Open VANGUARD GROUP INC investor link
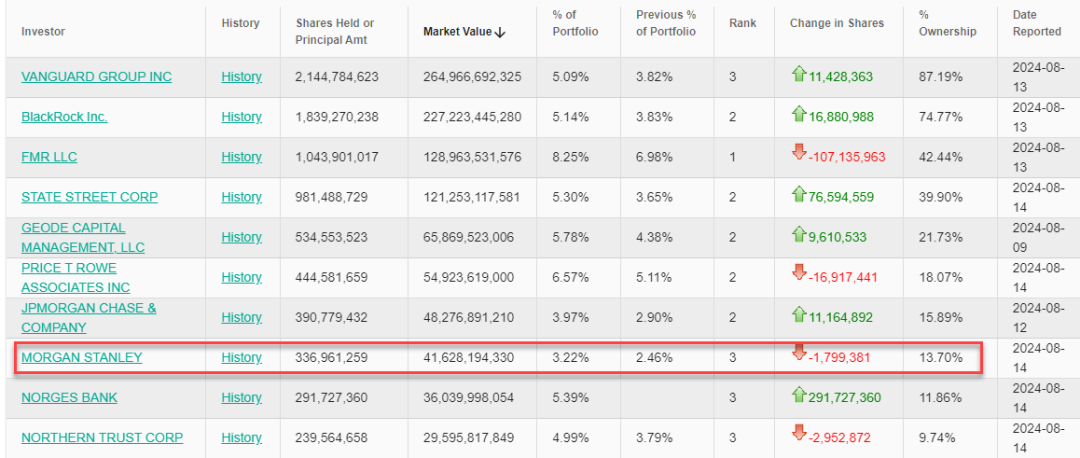This screenshot has width=1080, height=458. [96, 76]
